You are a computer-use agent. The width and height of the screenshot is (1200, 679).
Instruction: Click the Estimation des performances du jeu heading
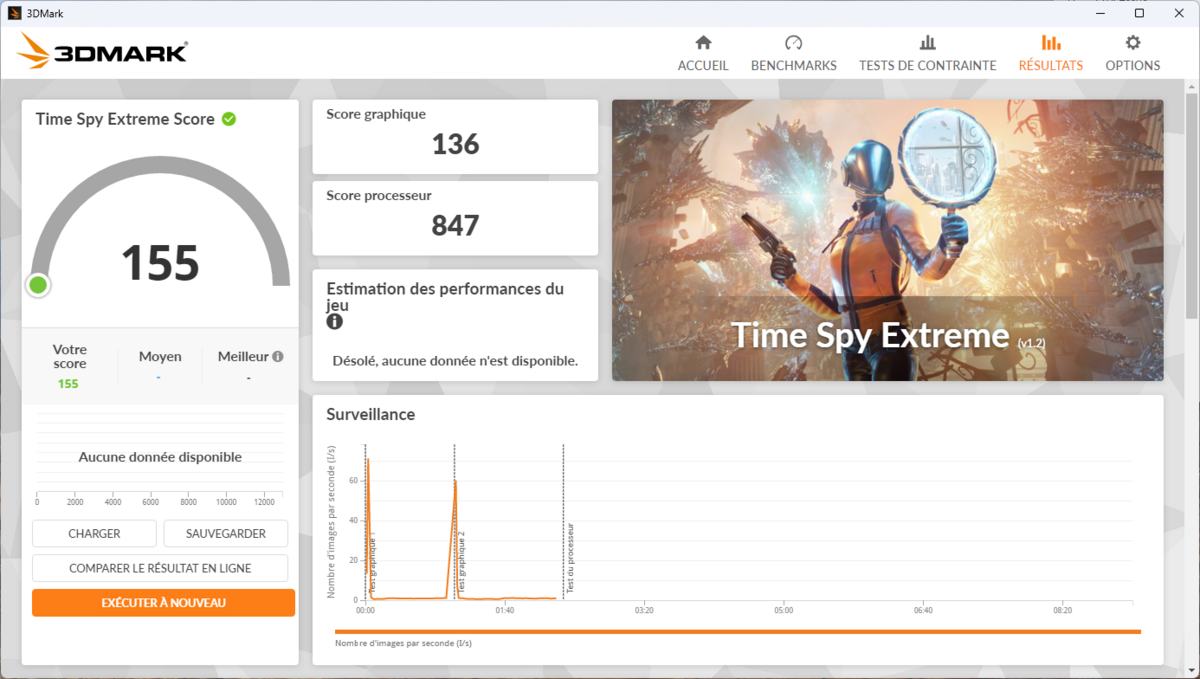[445, 297]
